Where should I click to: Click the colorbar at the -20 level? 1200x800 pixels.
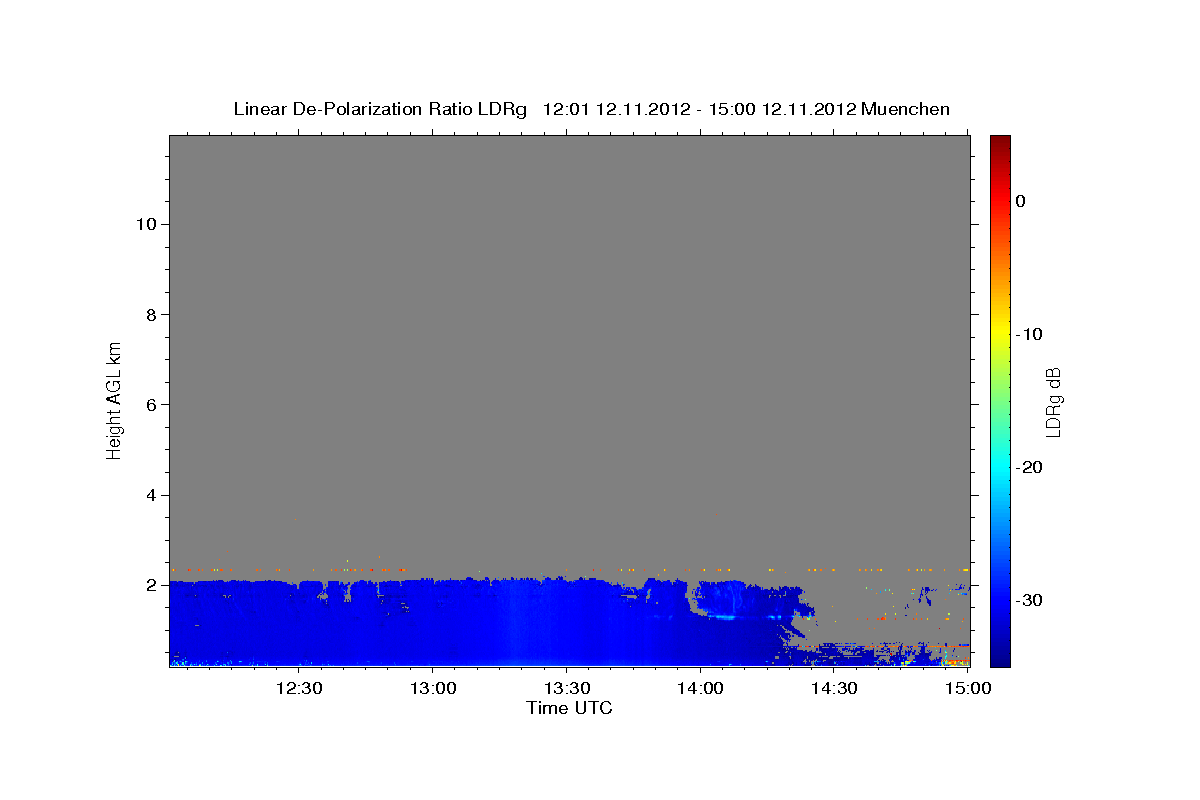[x=1000, y=467]
